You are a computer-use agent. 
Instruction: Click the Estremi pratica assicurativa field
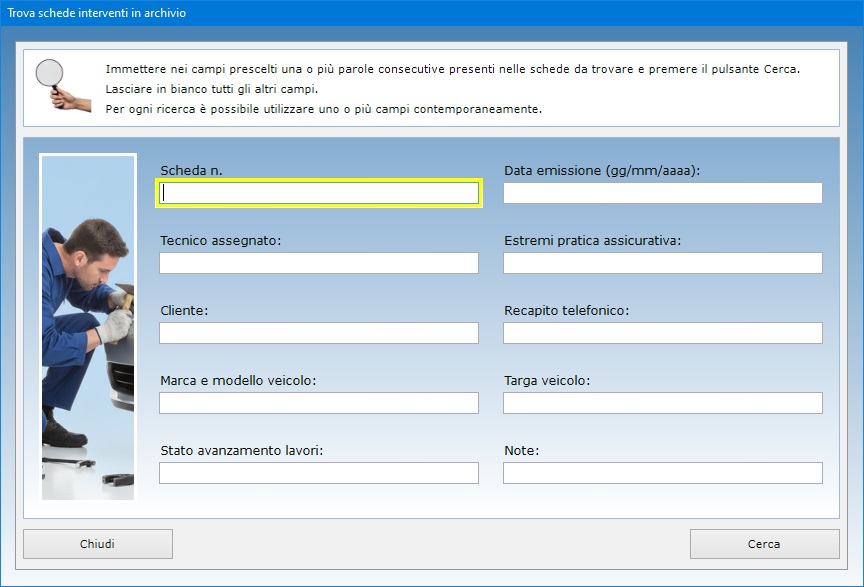point(662,263)
